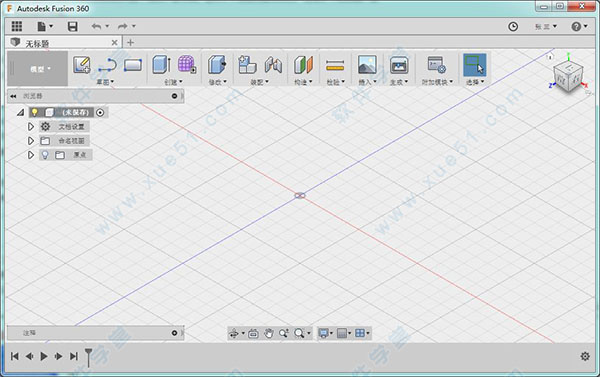The height and width of the screenshot is (377, 600).
Task: Open the 修改 dropdown menu
Action: pyautogui.click(x=217, y=82)
